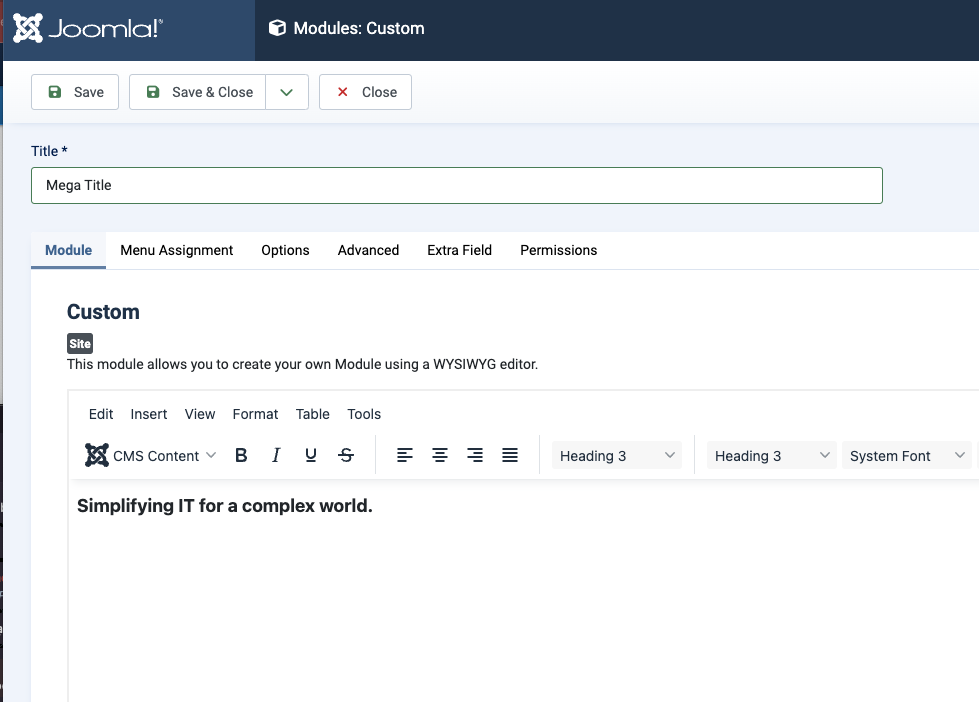979x702 pixels.
Task: Click the Joomla logo in header
Action: 88,29
